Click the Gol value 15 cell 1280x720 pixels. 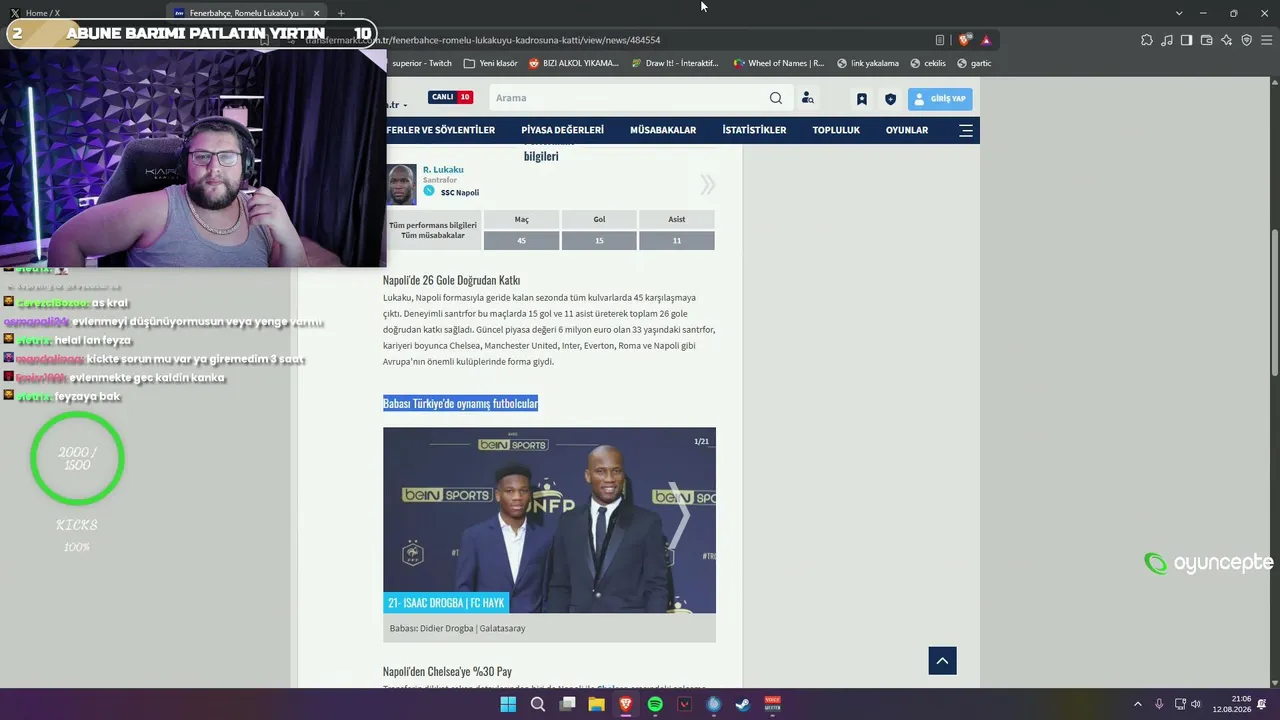(599, 241)
